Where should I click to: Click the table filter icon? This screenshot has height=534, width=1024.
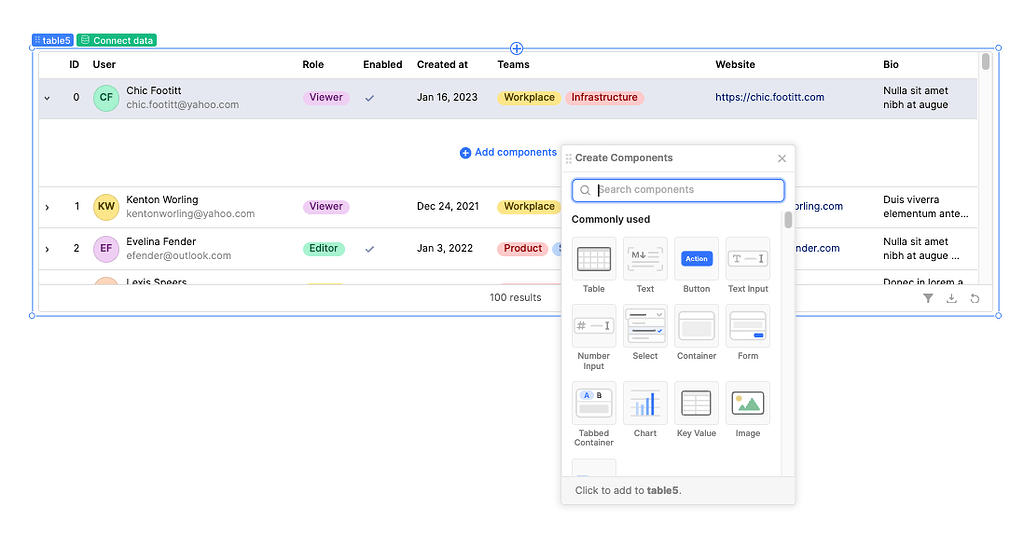click(928, 298)
